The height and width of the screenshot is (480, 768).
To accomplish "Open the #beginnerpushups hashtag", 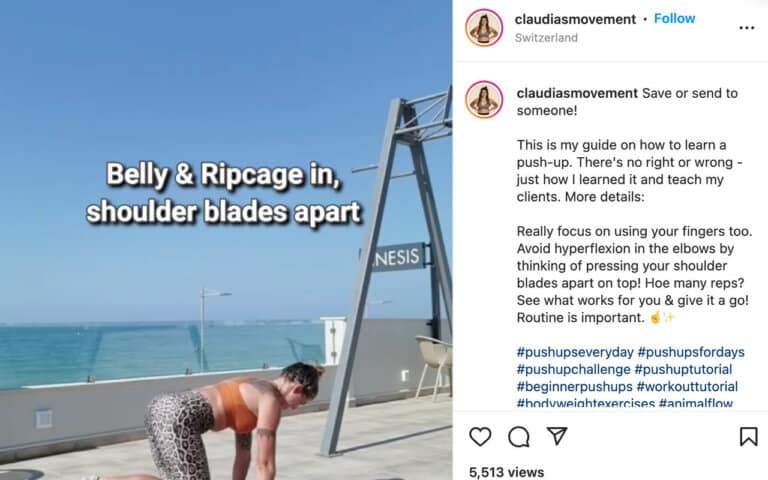I will pos(575,386).
